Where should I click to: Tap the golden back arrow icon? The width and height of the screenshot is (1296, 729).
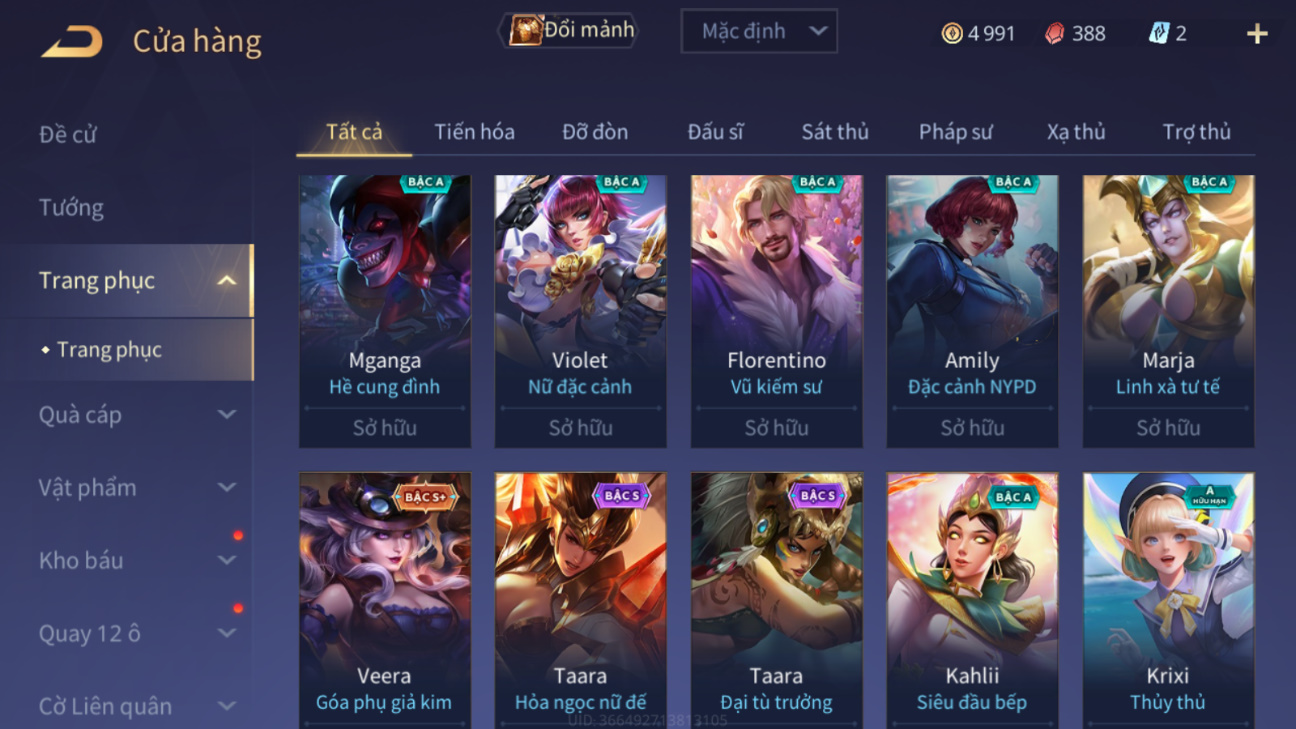(x=72, y=41)
